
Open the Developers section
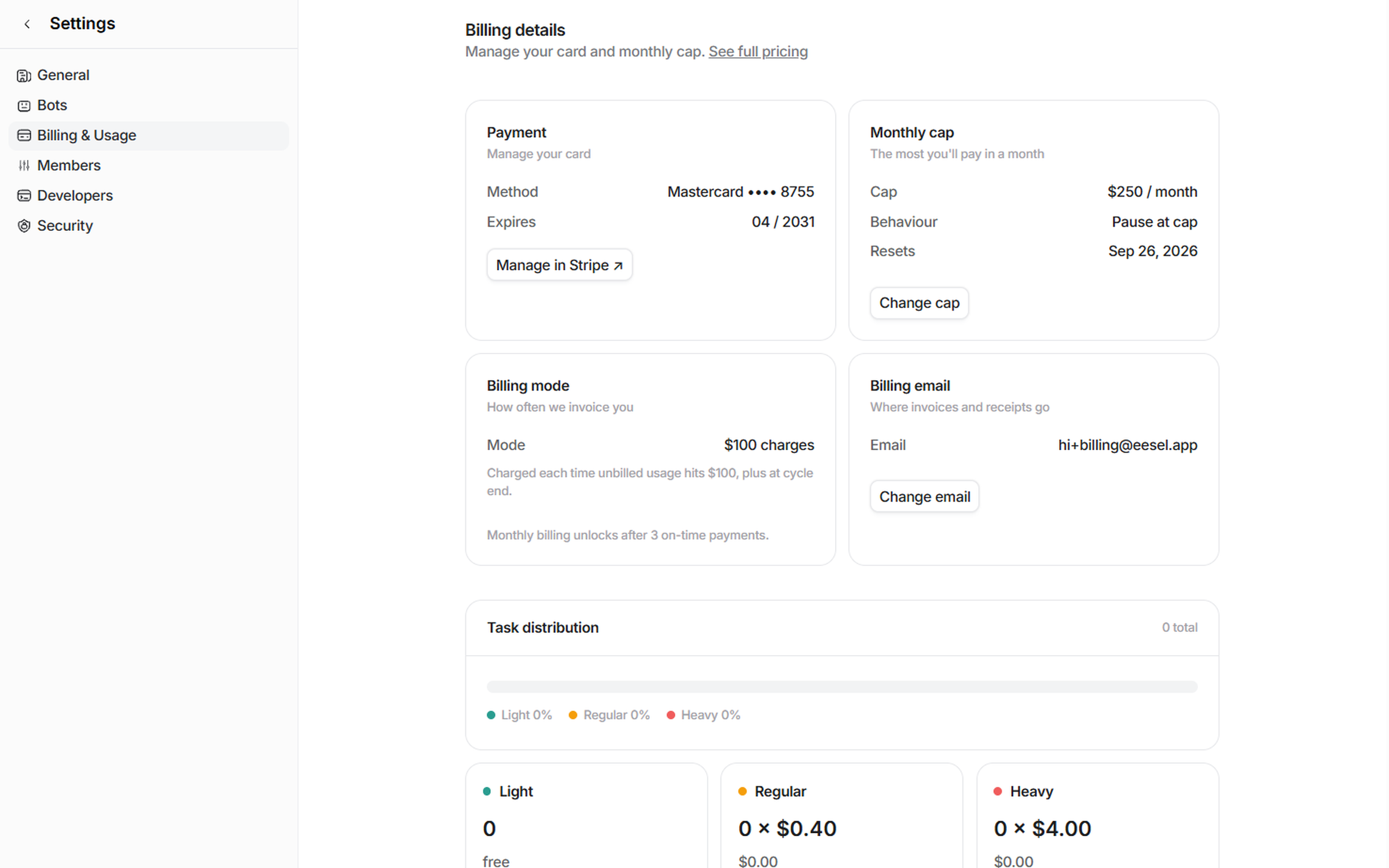click(148, 196)
